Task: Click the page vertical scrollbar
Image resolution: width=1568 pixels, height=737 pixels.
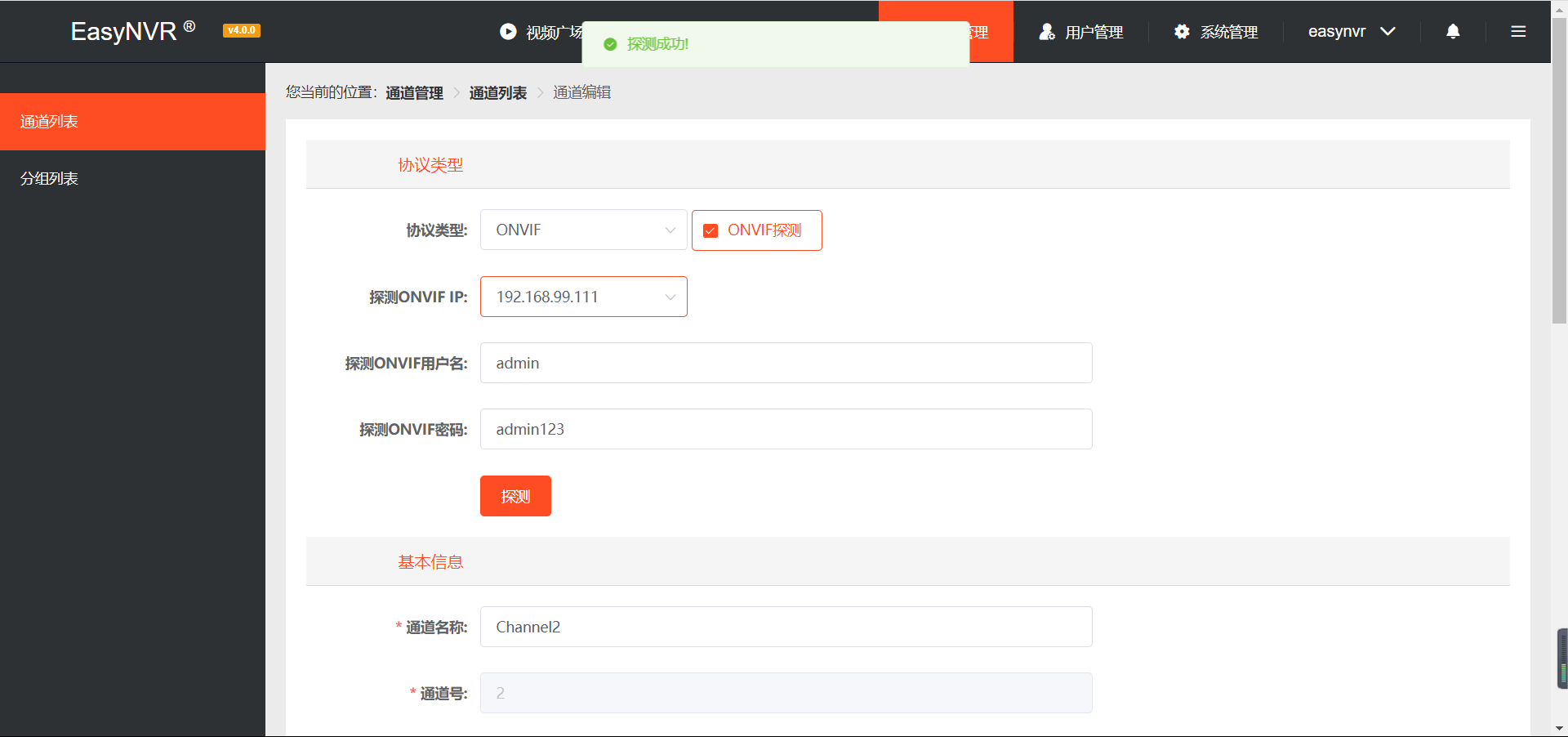Action: coord(1559,170)
